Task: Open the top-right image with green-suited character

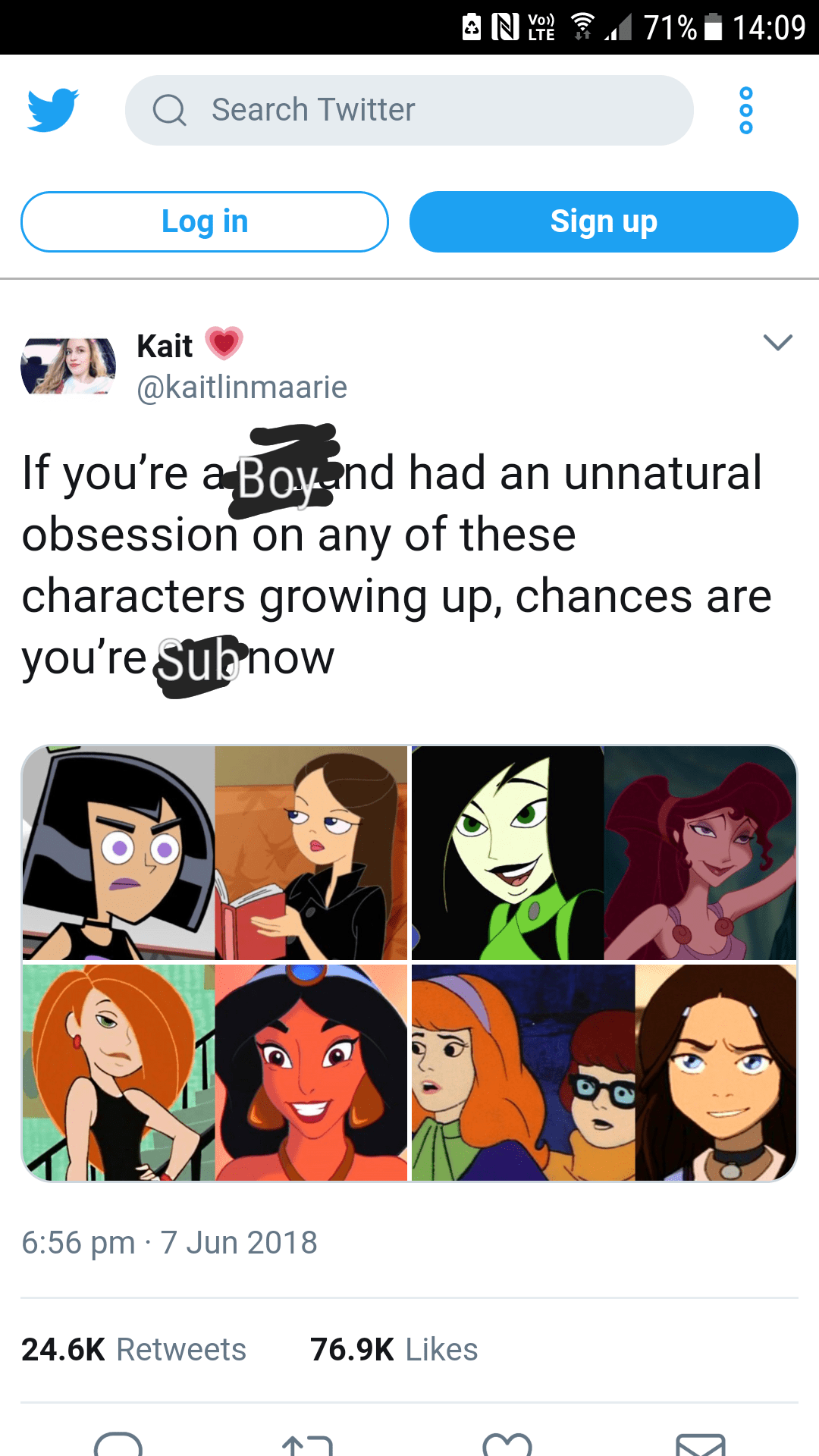Action: coord(604,853)
